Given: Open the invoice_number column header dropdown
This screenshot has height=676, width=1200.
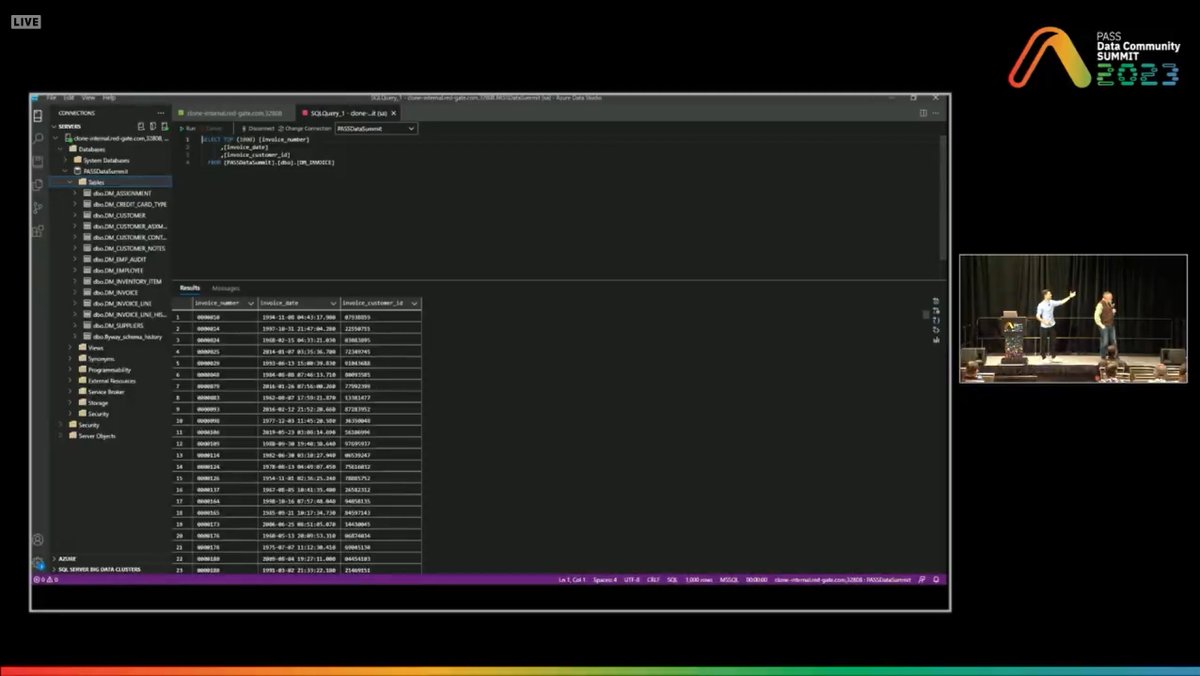Looking at the screenshot, I should point(250,303).
